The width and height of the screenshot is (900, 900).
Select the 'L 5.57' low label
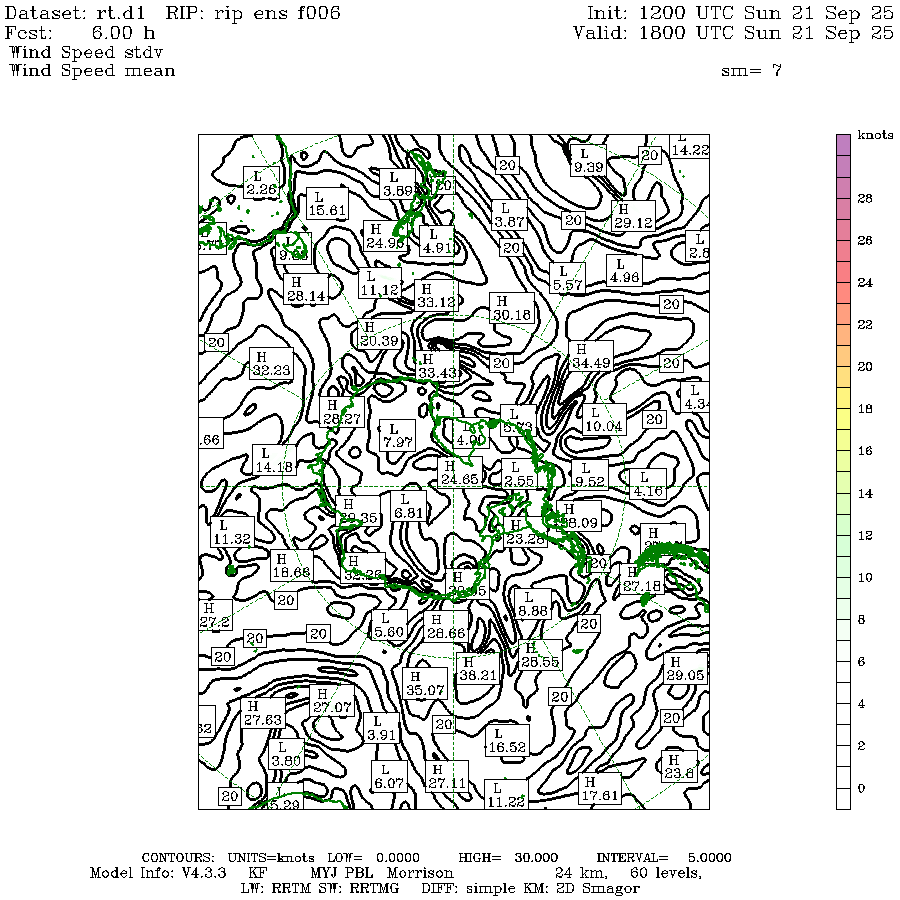pos(567,278)
